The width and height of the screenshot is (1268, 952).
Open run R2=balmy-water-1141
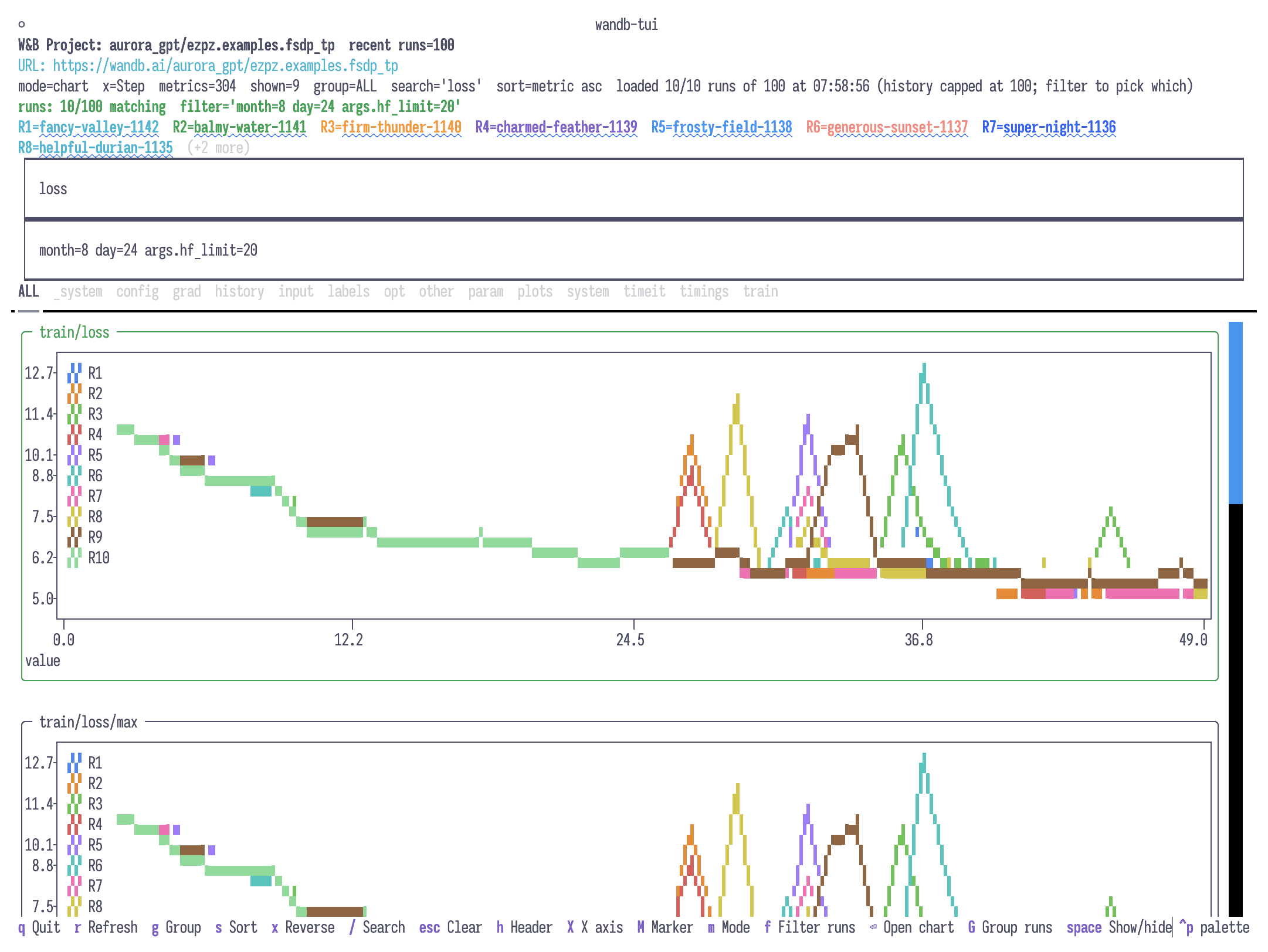[239, 127]
